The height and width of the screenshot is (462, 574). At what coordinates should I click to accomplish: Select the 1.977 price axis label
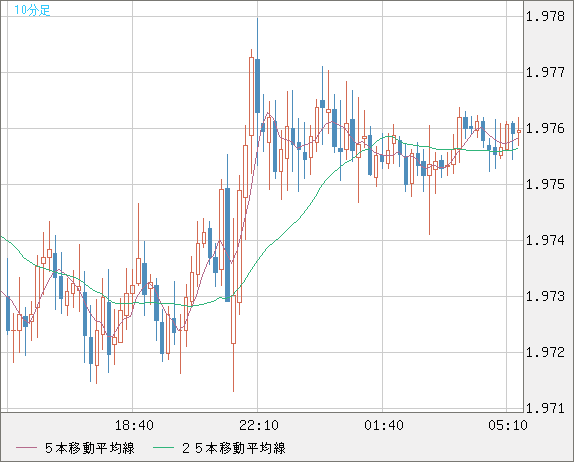[545, 72]
